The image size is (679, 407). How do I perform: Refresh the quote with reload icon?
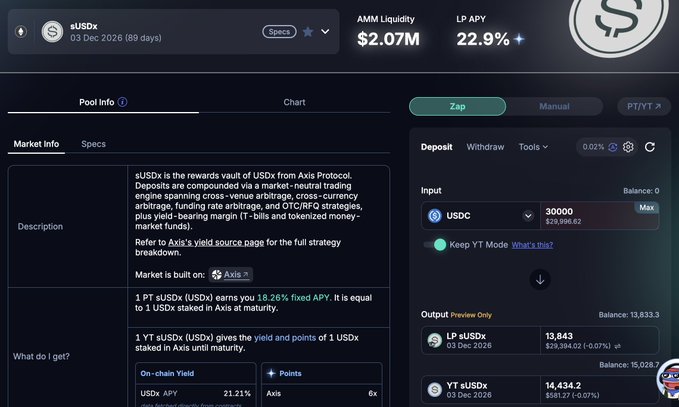click(x=650, y=147)
